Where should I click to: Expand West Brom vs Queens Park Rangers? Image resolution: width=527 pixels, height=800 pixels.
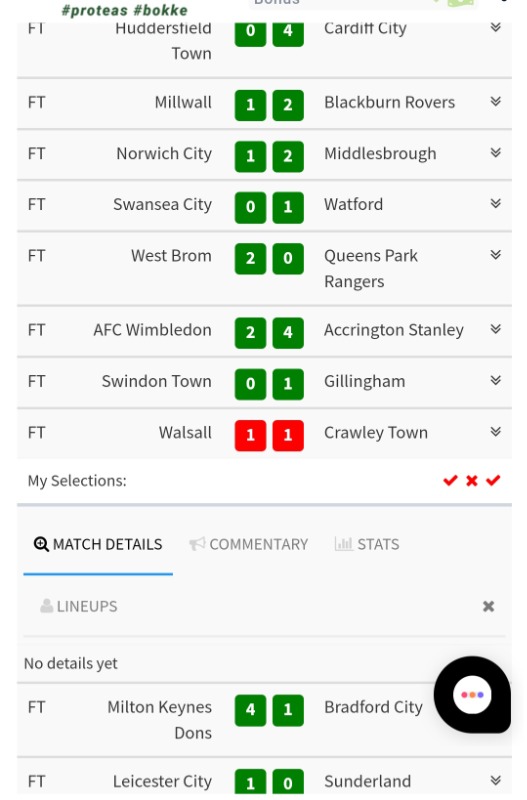(x=495, y=255)
